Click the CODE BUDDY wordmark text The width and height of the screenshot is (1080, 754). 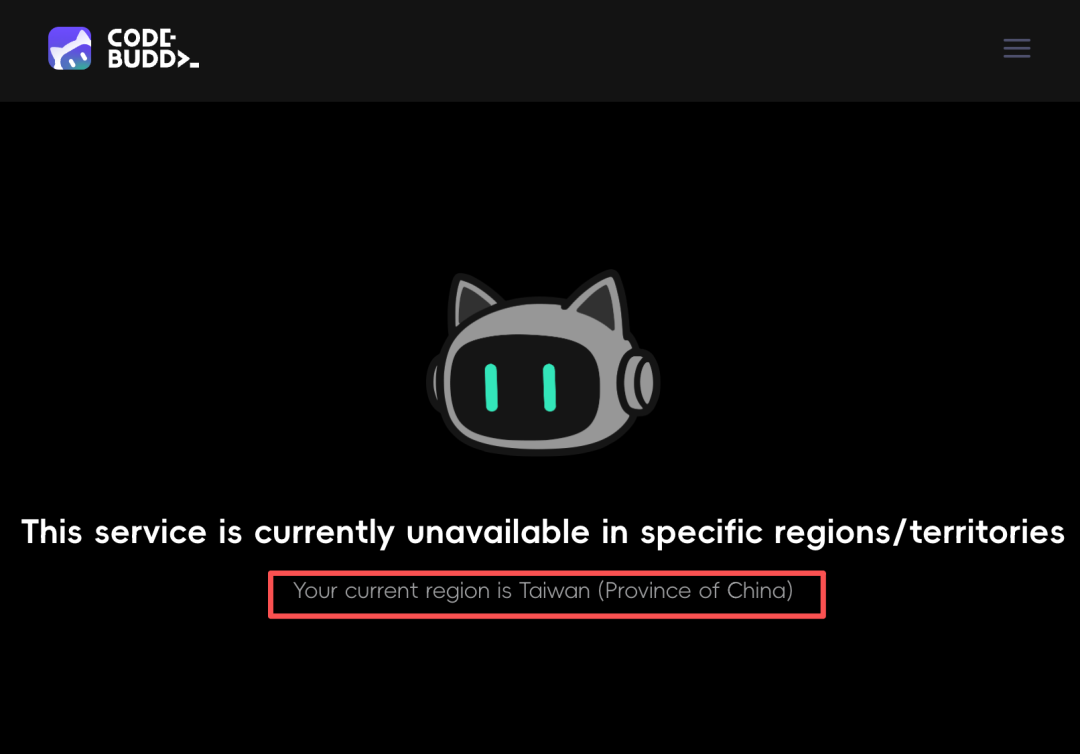pyautogui.click(x=153, y=48)
